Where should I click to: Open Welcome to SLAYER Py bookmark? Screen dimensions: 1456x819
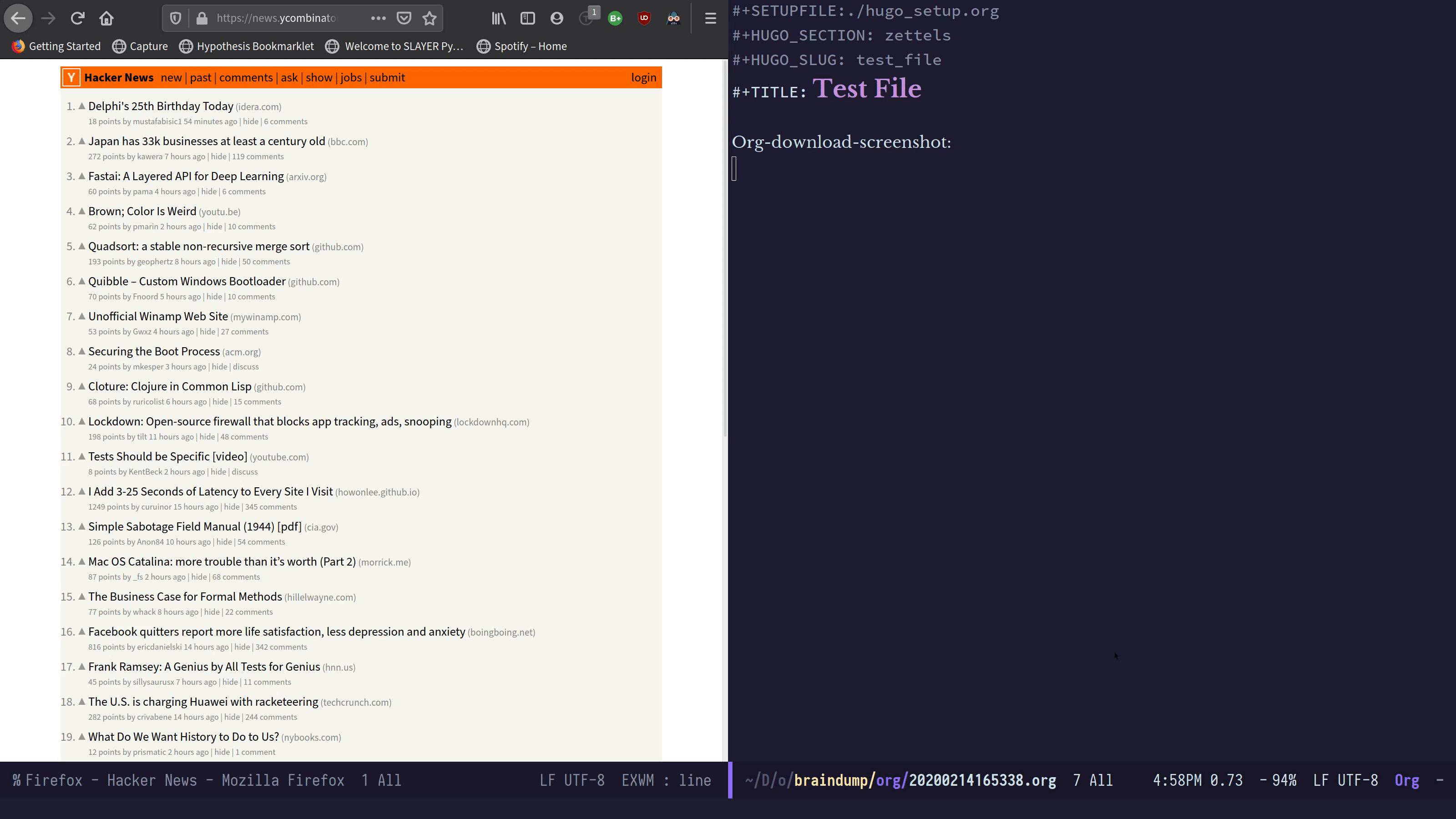394,46
